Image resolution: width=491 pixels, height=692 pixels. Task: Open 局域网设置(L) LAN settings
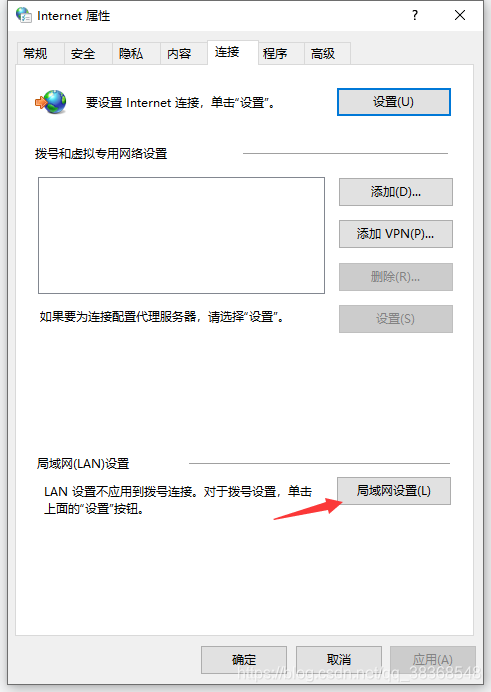(394, 491)
